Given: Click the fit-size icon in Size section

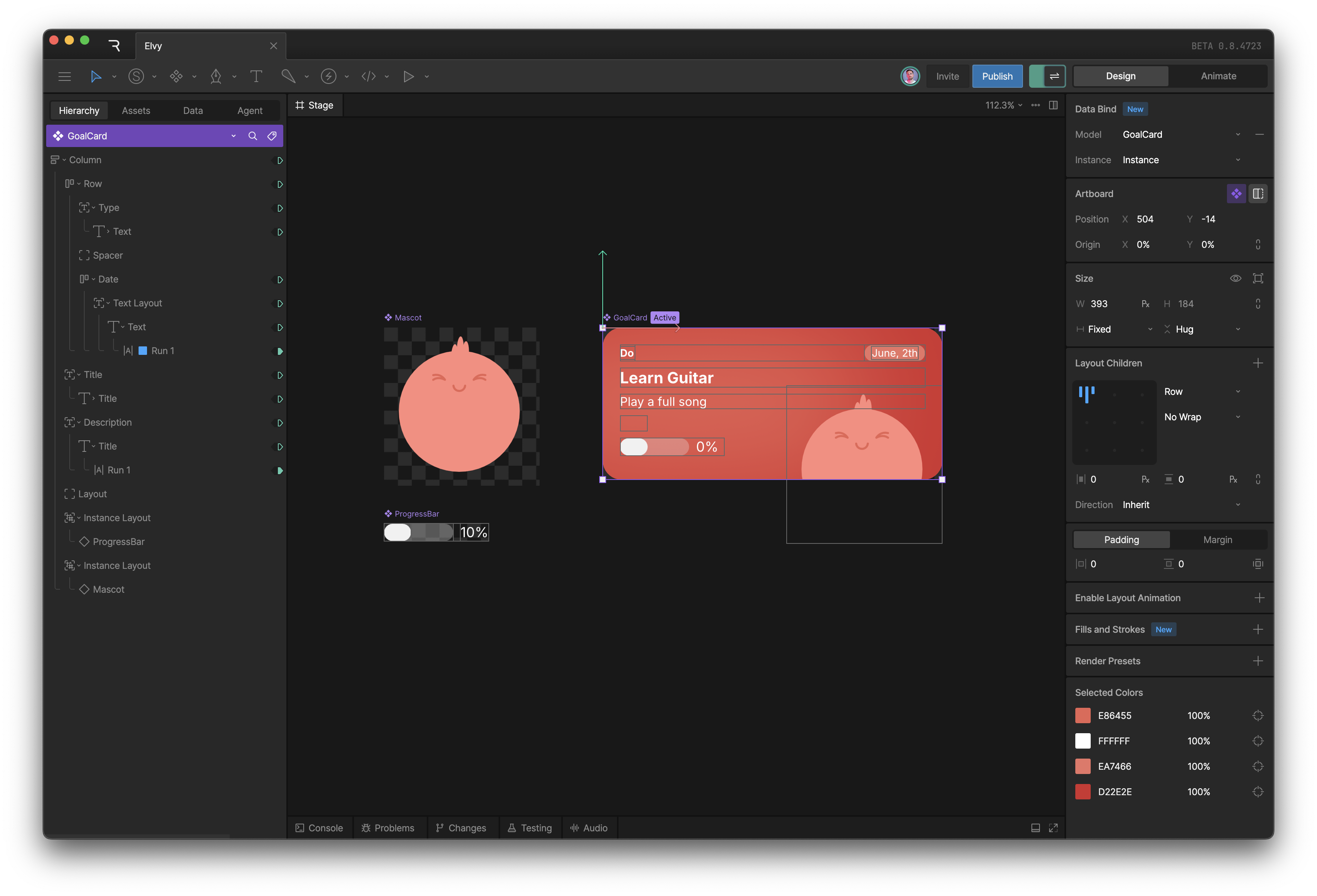Looking at the screenshot, I should [x=1258, y=278].
